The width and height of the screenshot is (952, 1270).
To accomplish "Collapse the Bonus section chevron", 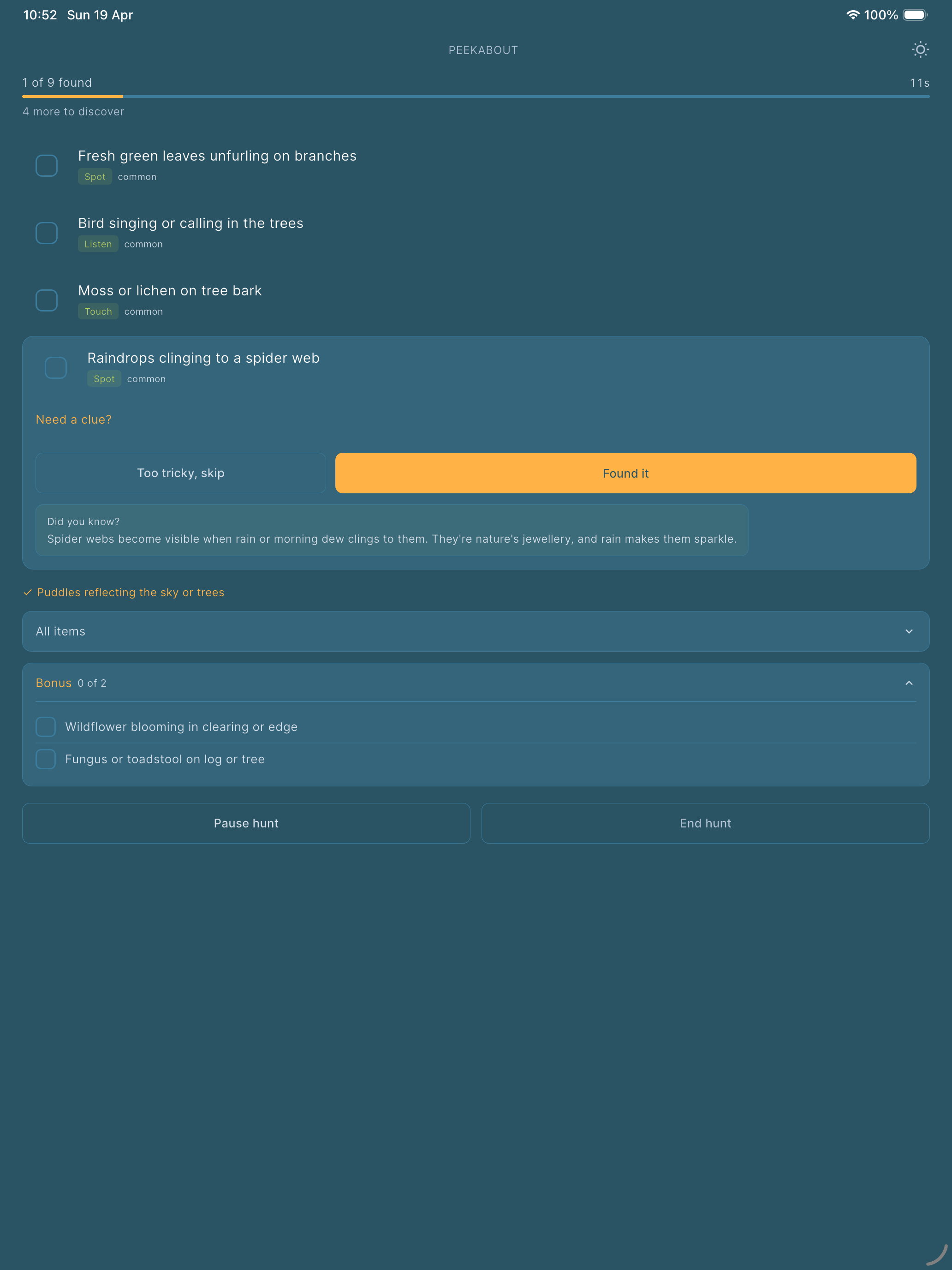I will (x=909, y=683).
